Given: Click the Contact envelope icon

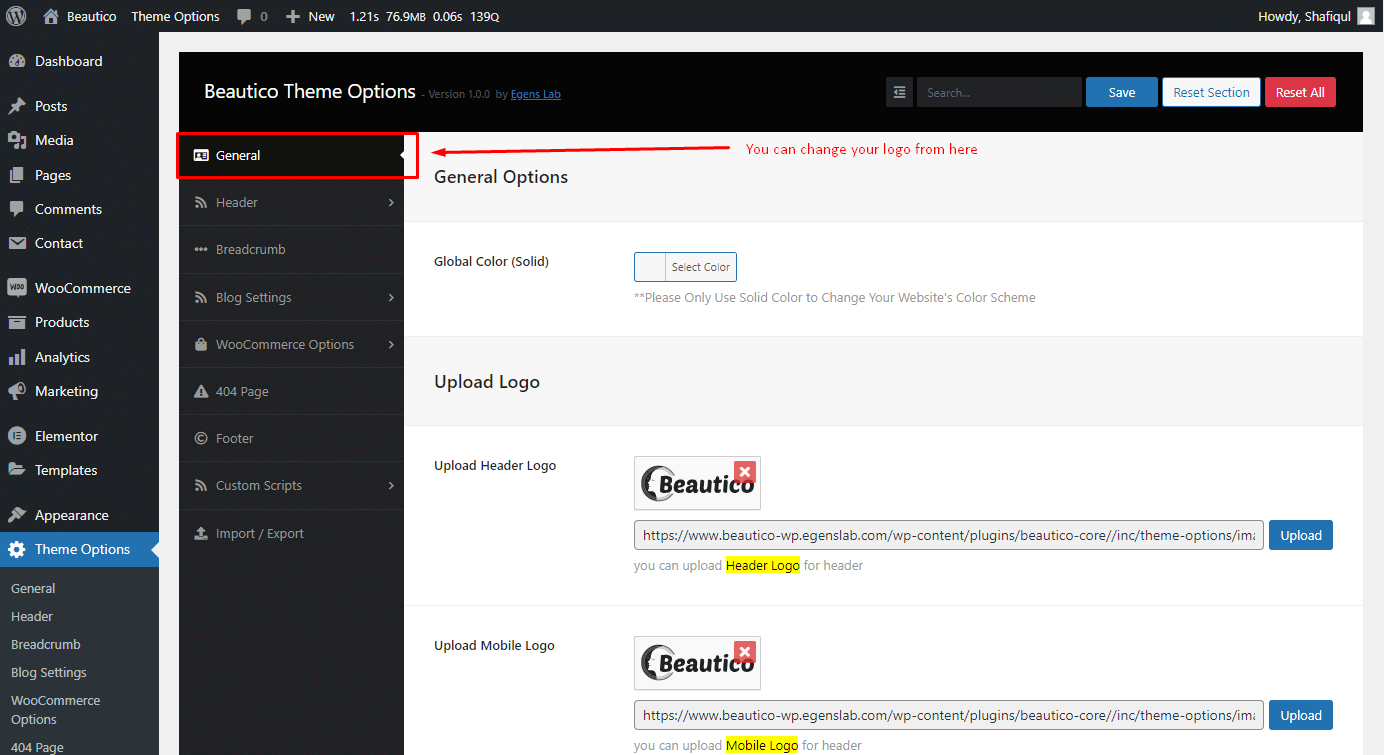Looking at the screenshot, I should click(16, 243).
